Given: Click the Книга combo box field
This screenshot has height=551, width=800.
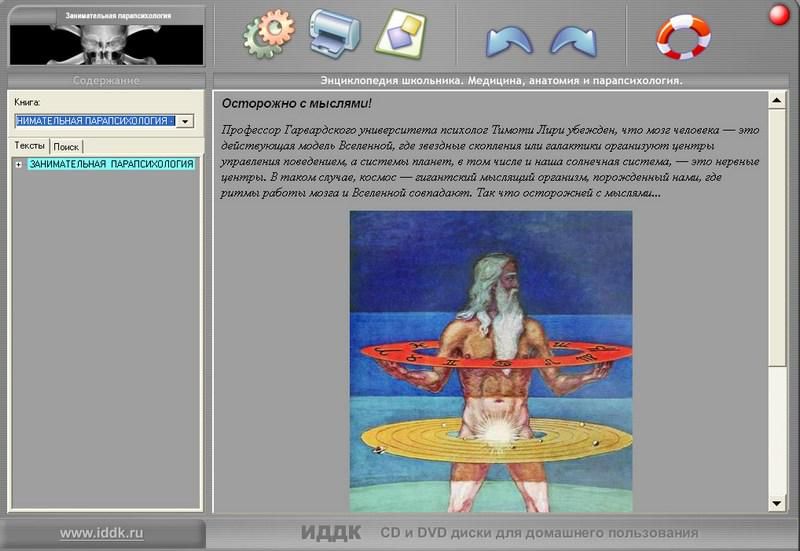Looking at the screenshot, I should coord(95,121).
